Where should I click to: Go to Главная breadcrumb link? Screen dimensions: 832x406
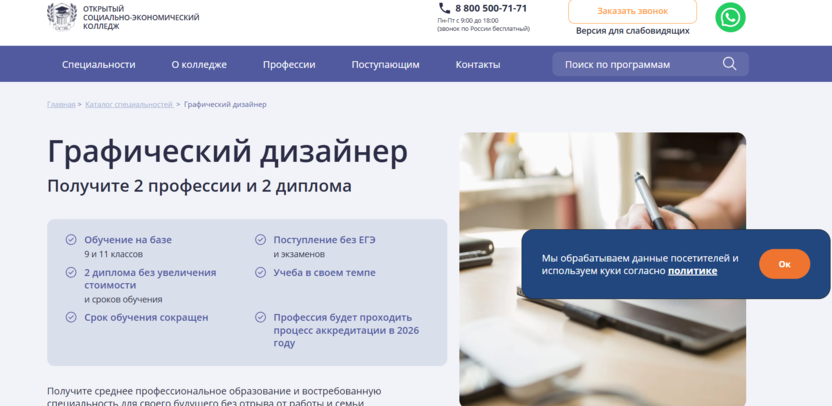[x=61, y=105]
